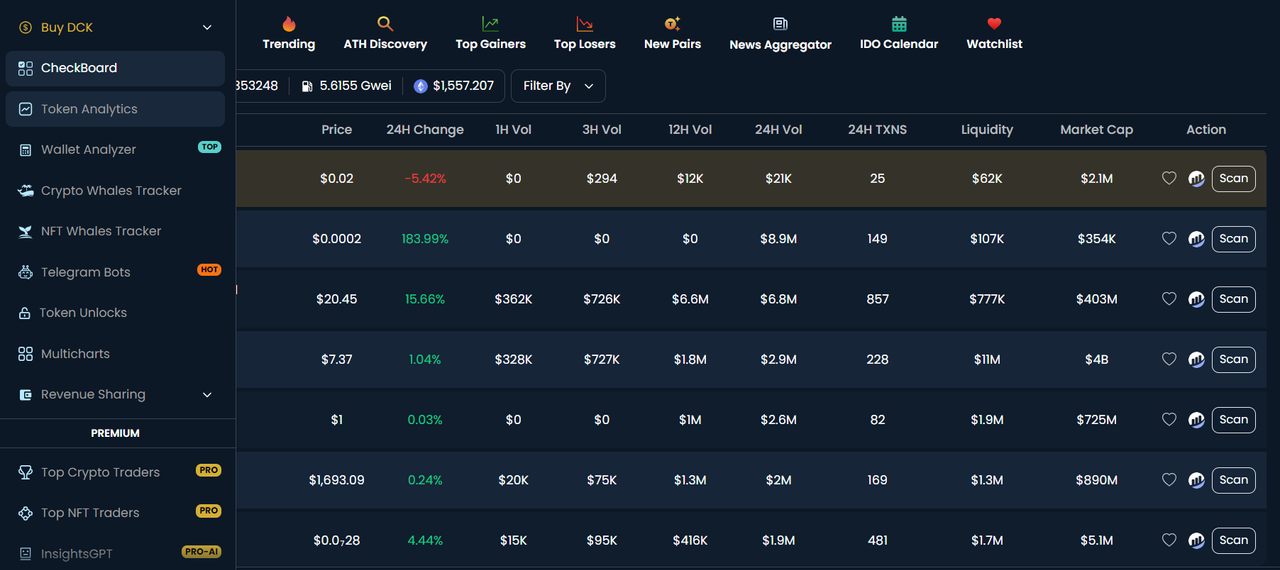The image size is (1280, 570).
Task: Open Crypto Whales Tracker
Action: point(115,190)
